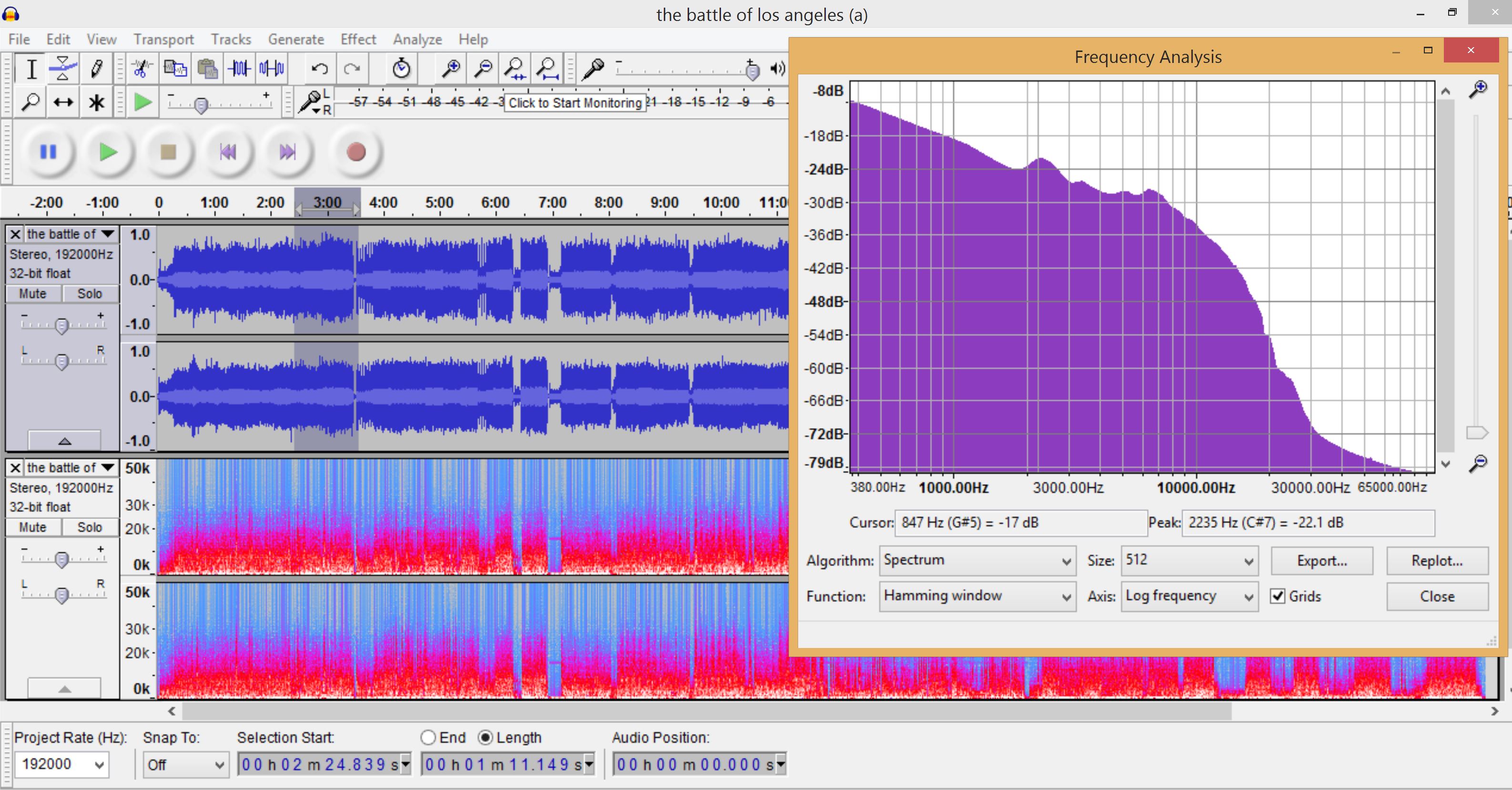The height and width of the screenshot is (790, 1512).
Task: Click the Fit Project in window icon
Action: point(547,69)
